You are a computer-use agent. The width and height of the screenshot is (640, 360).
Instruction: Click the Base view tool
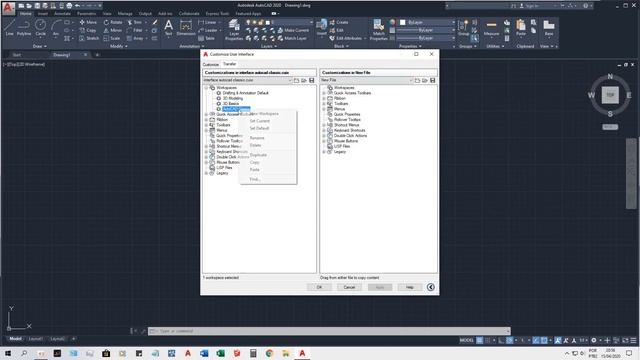[549, 28]
